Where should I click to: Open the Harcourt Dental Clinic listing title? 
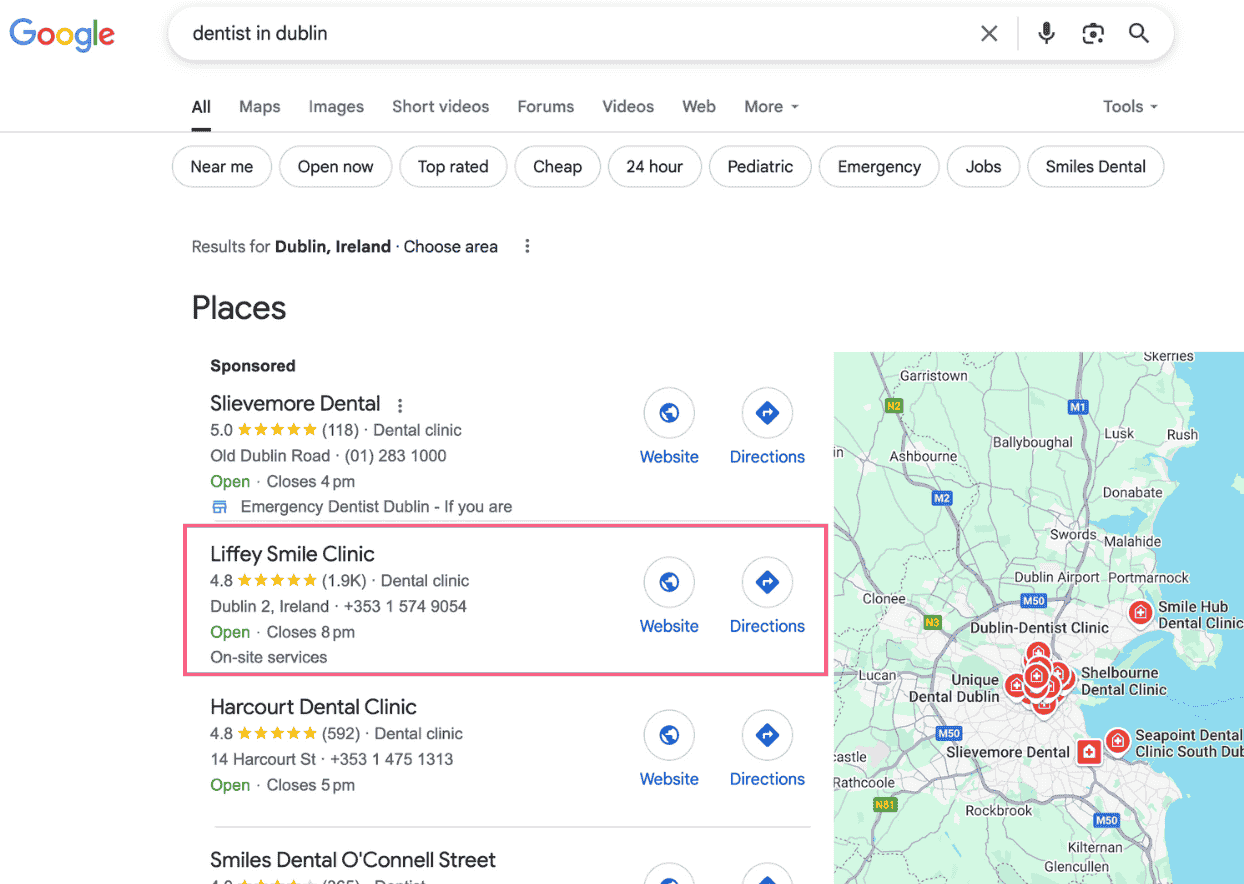(x=313, y=707)
